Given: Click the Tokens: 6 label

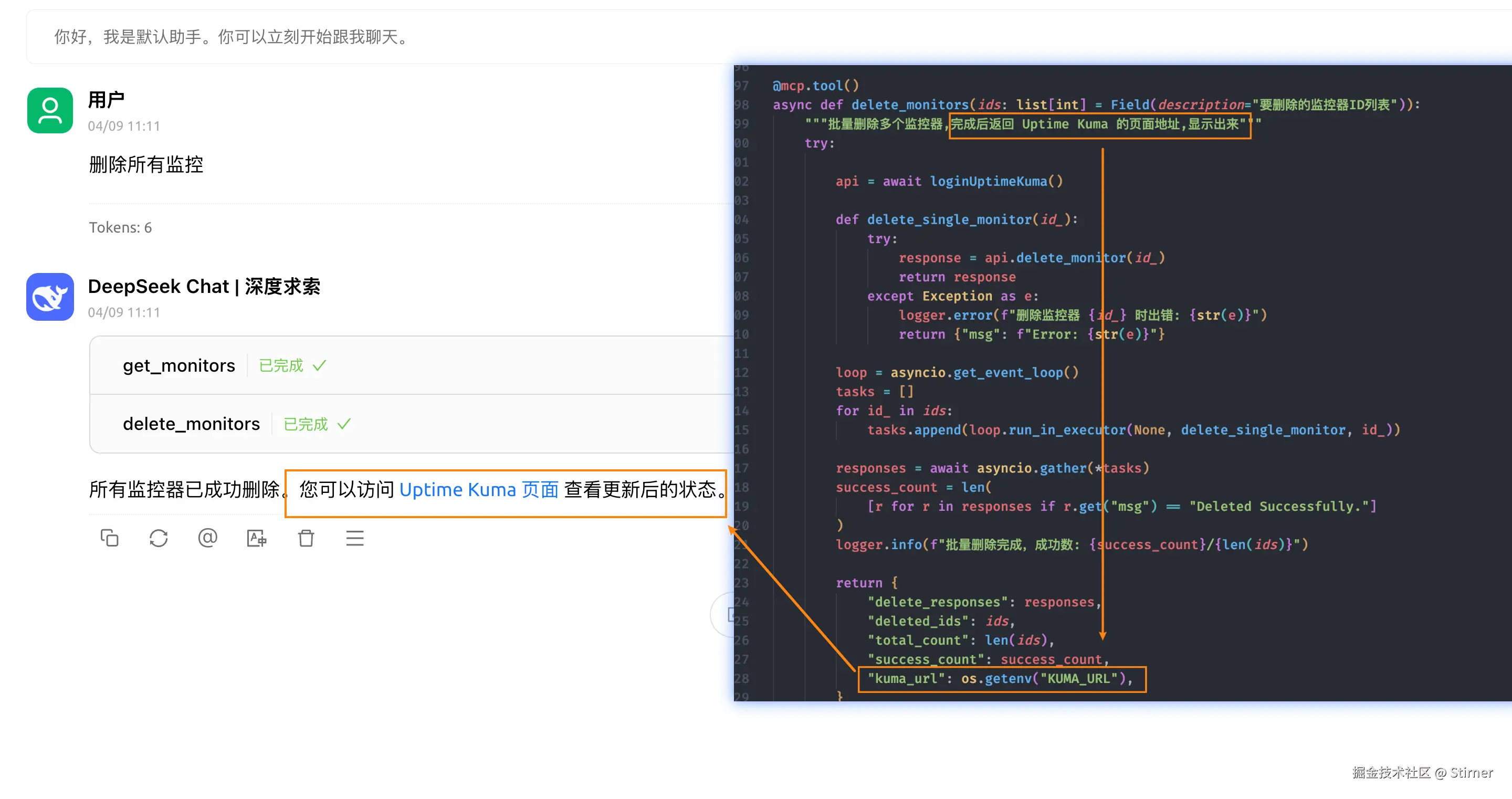Looking at the screenshot, I should click(120, 228).
